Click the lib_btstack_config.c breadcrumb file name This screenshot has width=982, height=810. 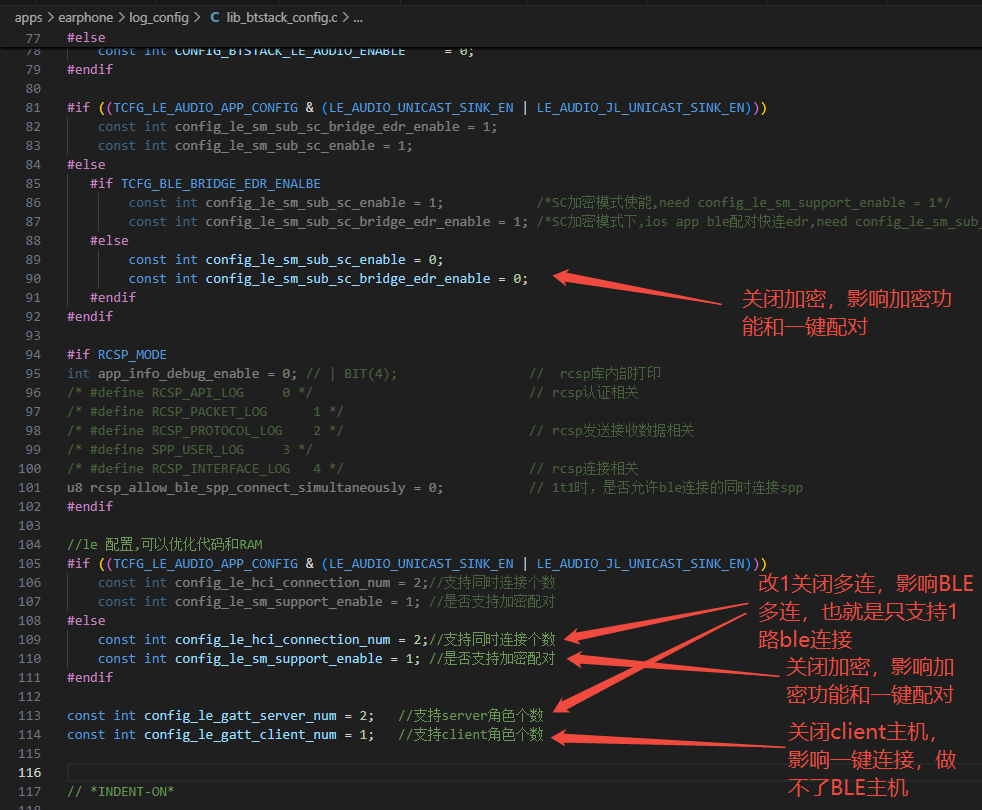282,18
